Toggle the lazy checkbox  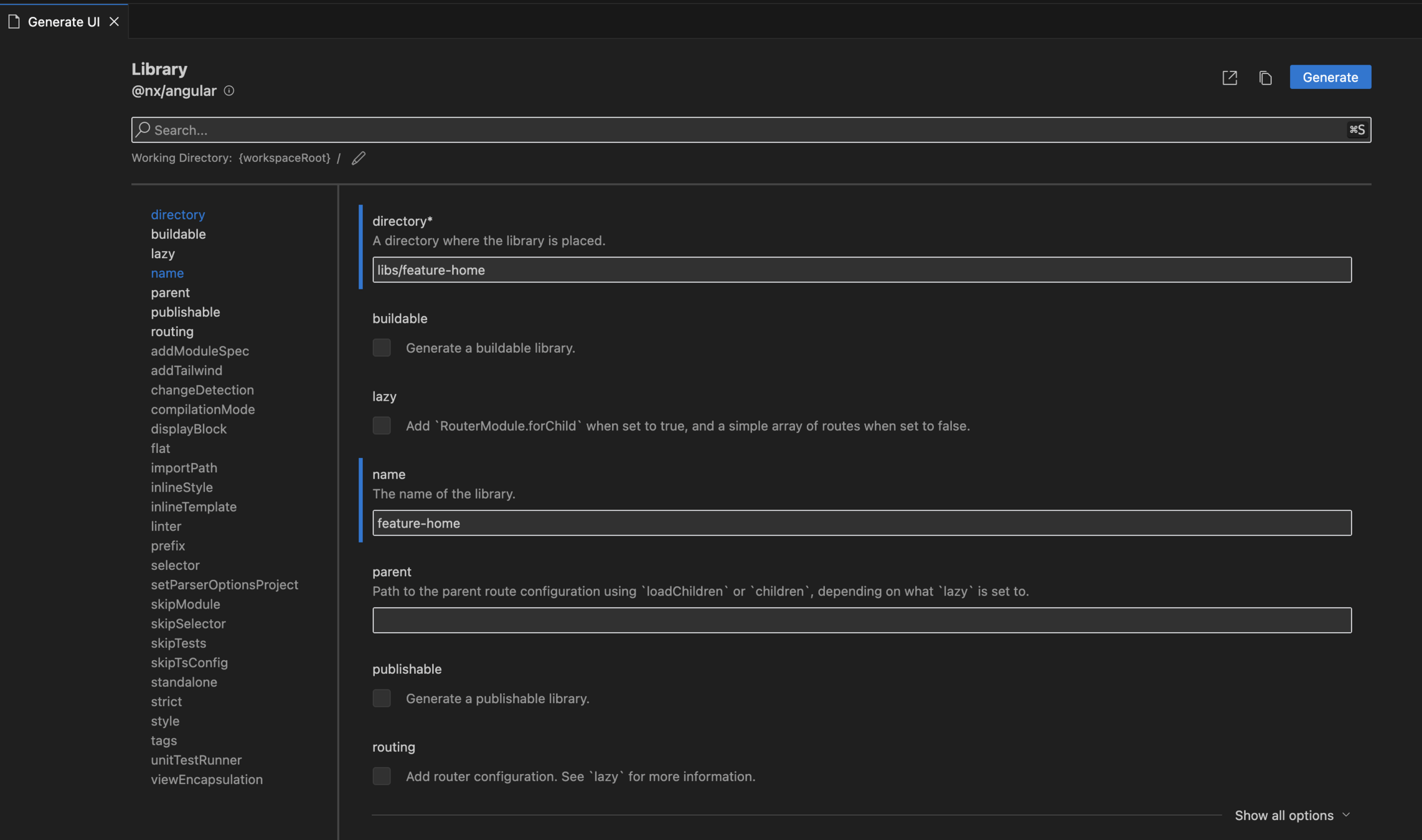[382, 426]
